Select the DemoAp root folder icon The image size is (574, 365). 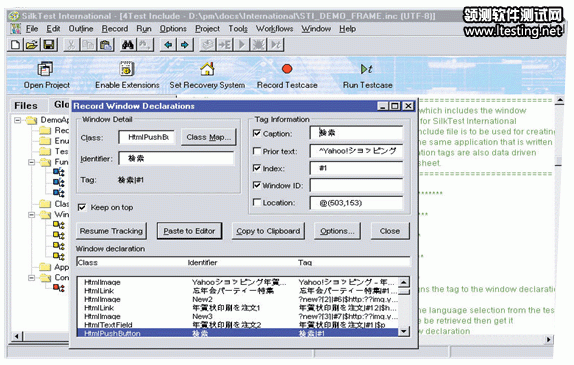(x=32, y=120)
